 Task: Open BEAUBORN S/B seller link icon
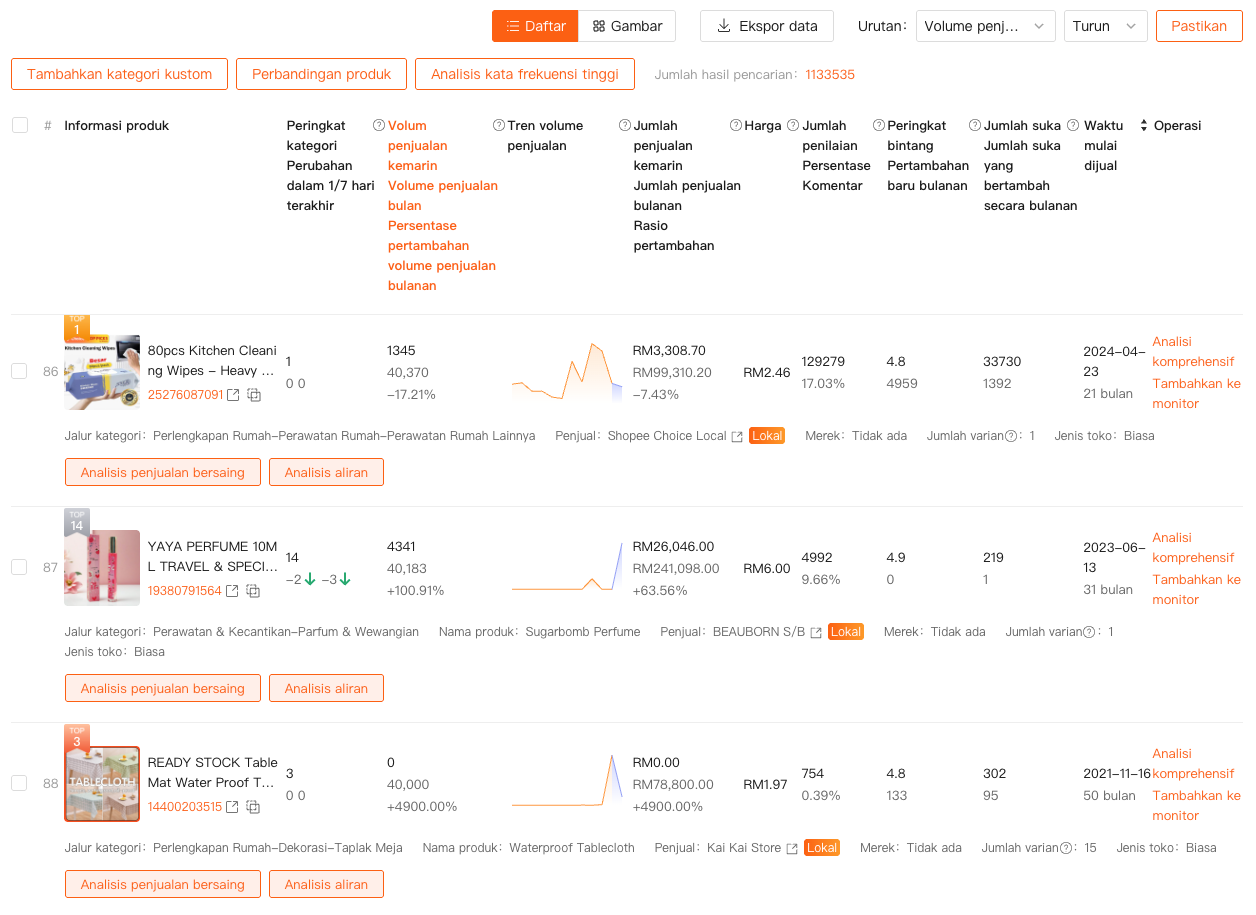coord(816,632)
